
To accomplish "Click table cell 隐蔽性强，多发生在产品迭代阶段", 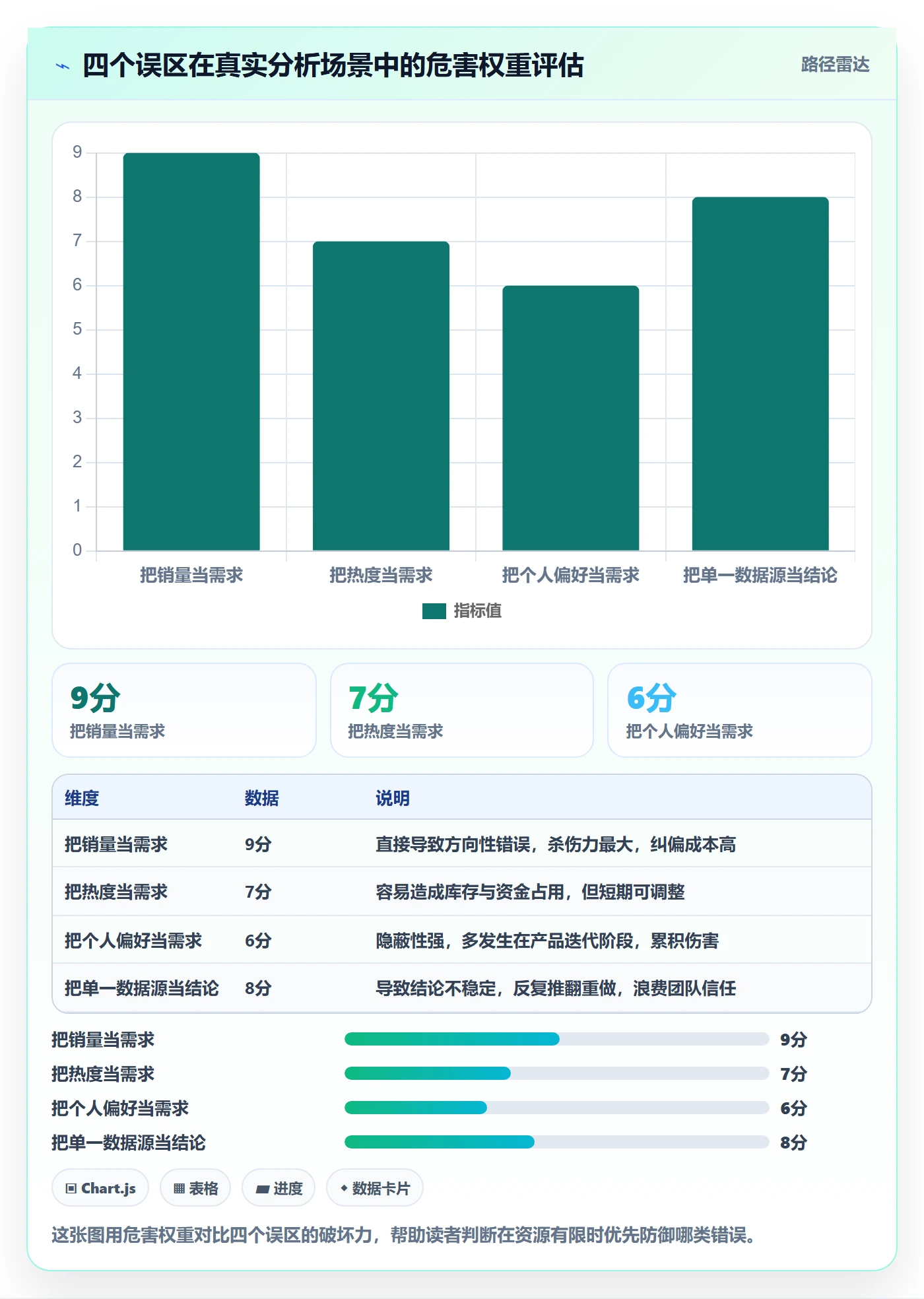I will (547, 940).
